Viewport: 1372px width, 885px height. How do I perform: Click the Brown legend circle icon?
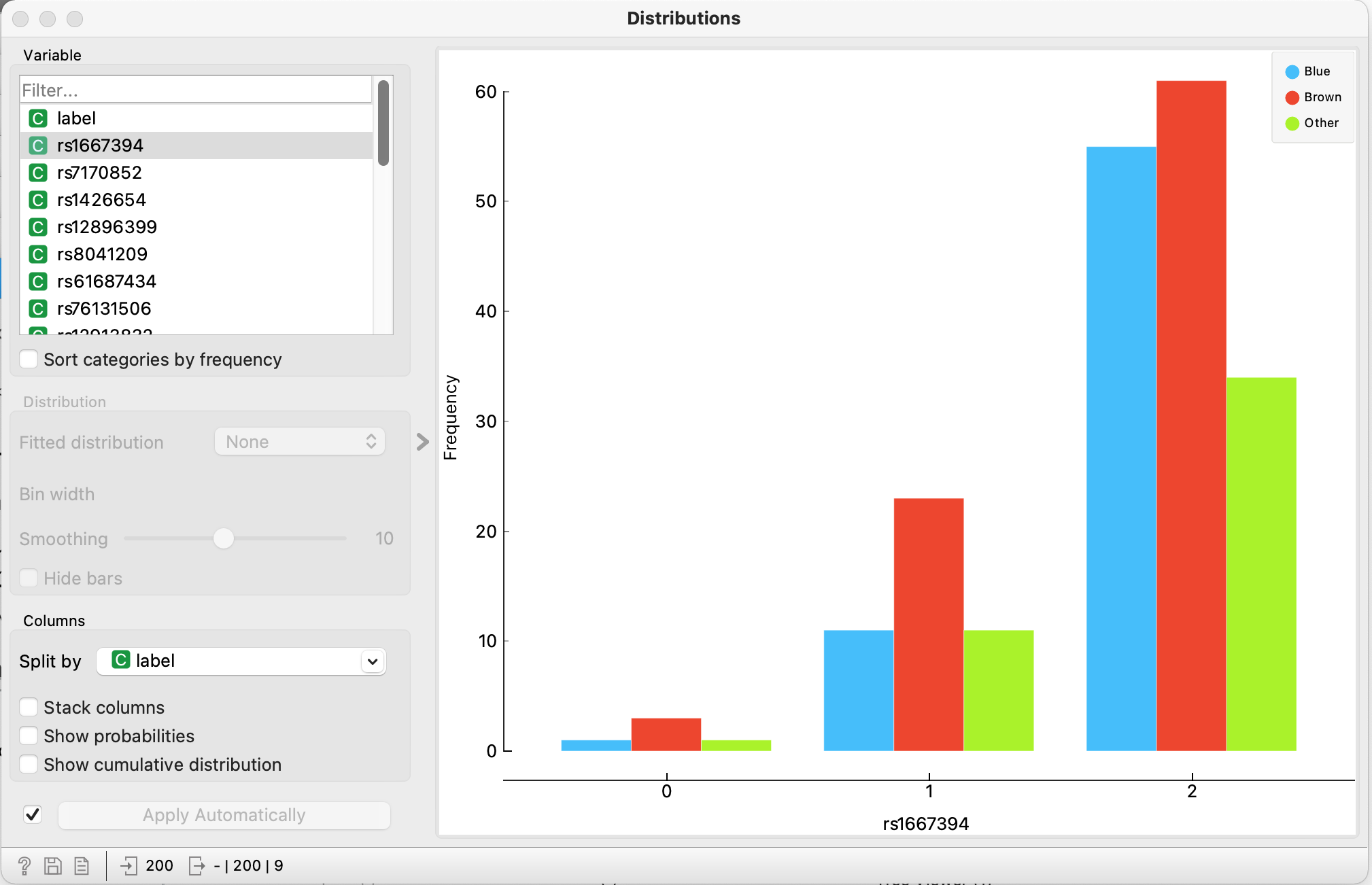click(x=1292, y=98)
